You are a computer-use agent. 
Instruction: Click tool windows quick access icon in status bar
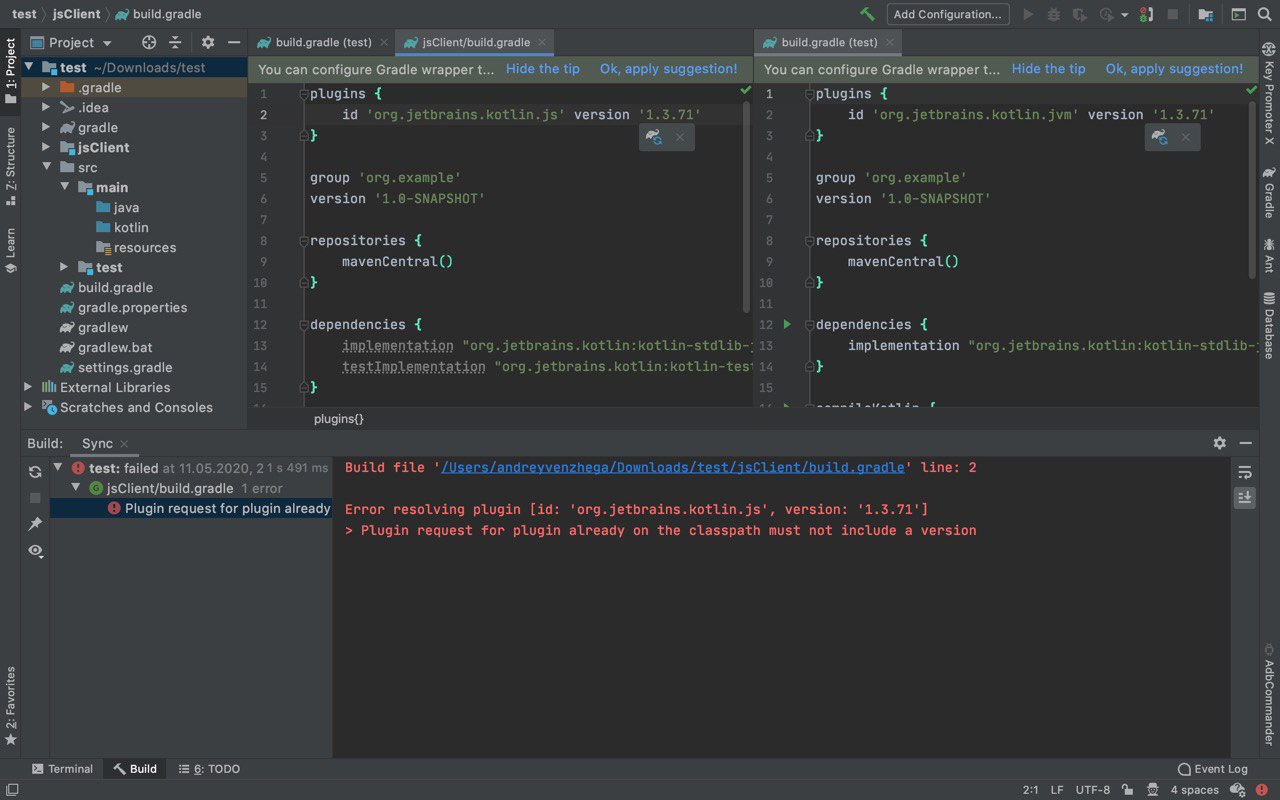click(x=10, y=790)
